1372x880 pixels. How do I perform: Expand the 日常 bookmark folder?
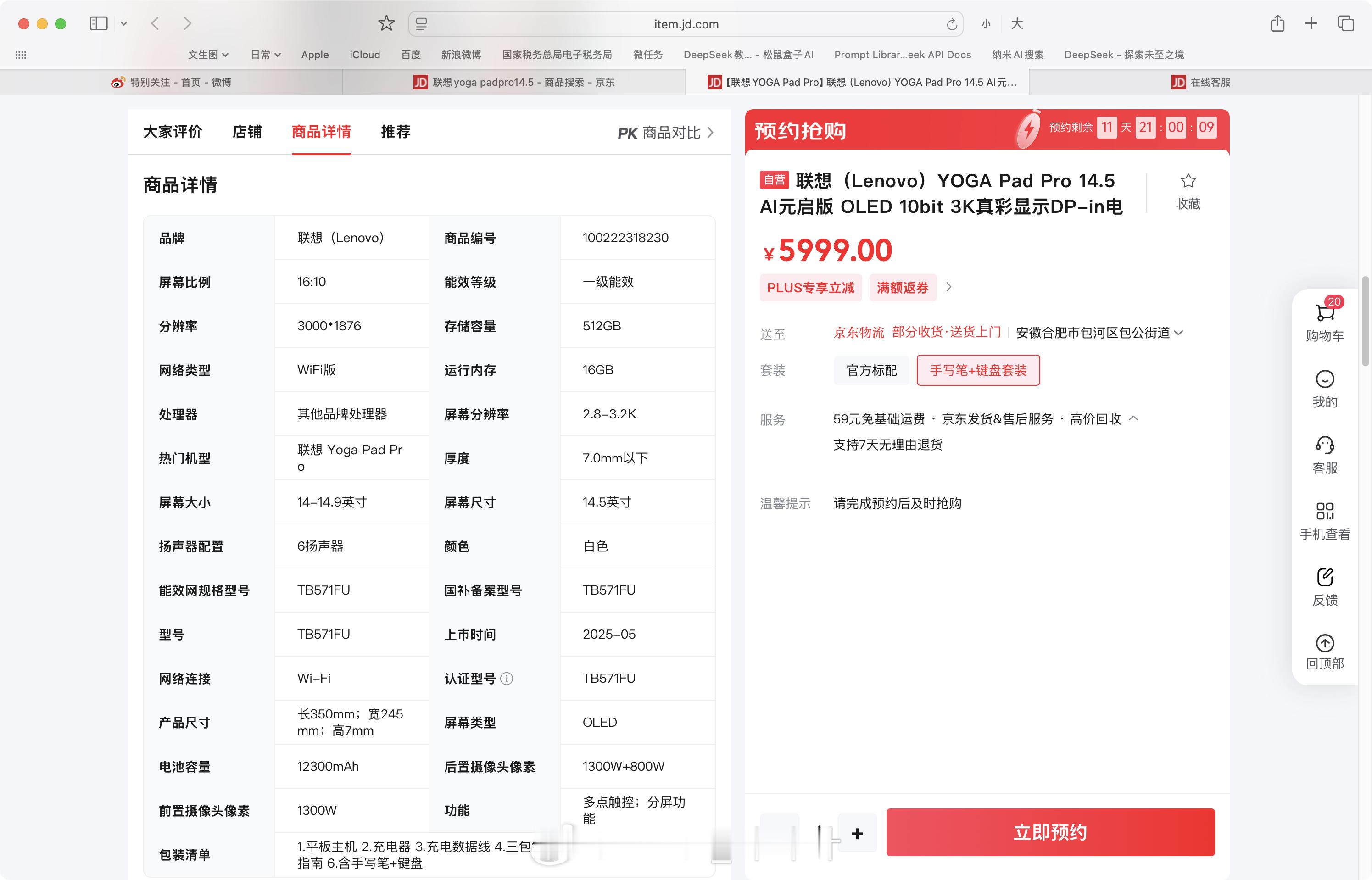point(266,55)
